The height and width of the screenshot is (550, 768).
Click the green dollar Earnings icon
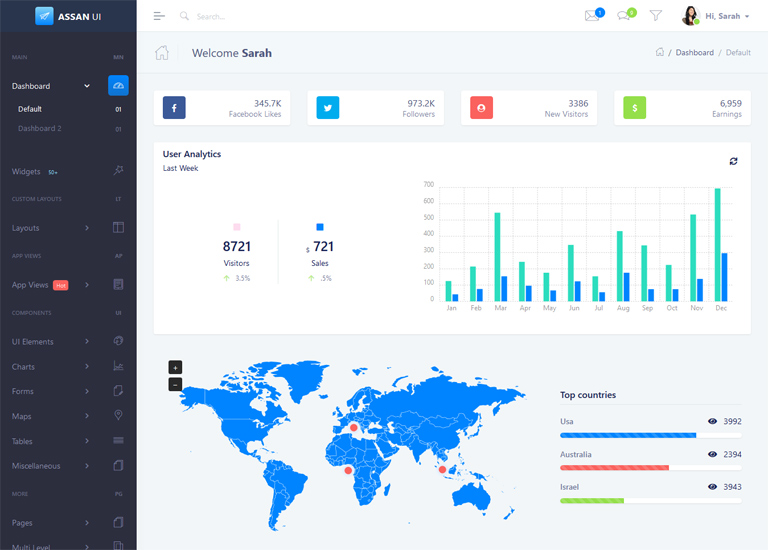635,108
